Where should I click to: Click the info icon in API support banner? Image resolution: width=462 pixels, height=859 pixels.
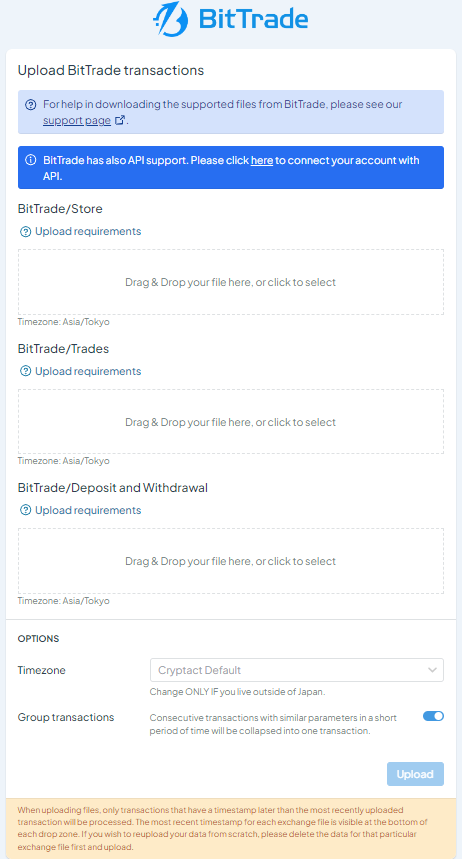pos(31,161)
